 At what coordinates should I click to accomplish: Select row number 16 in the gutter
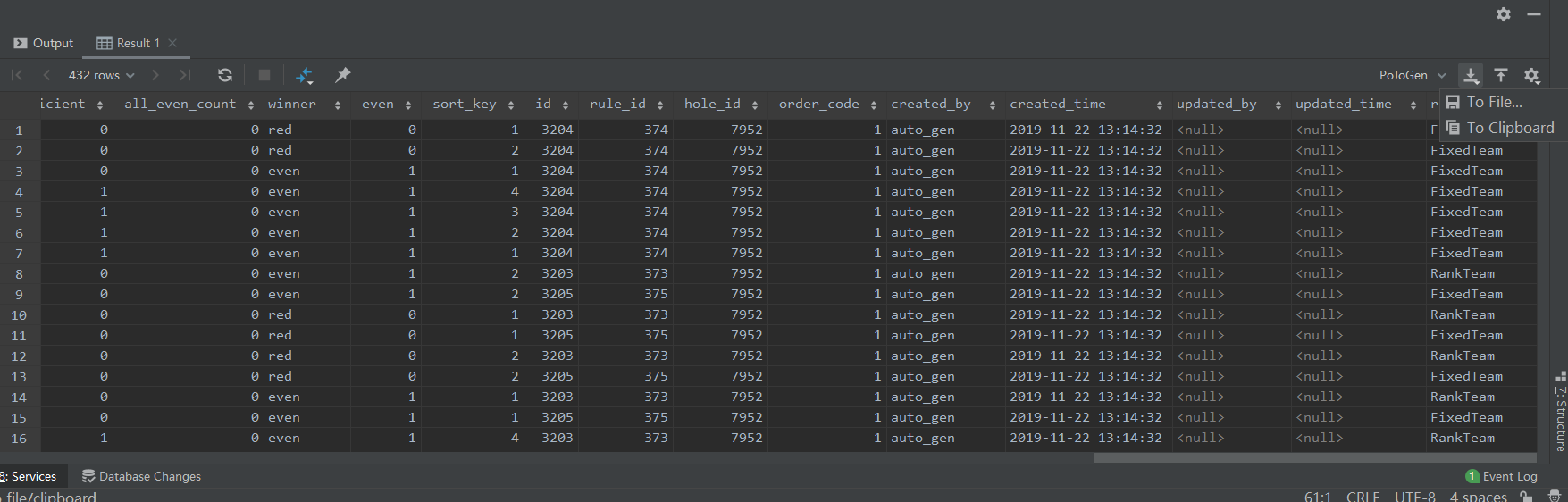click(19, 439)
